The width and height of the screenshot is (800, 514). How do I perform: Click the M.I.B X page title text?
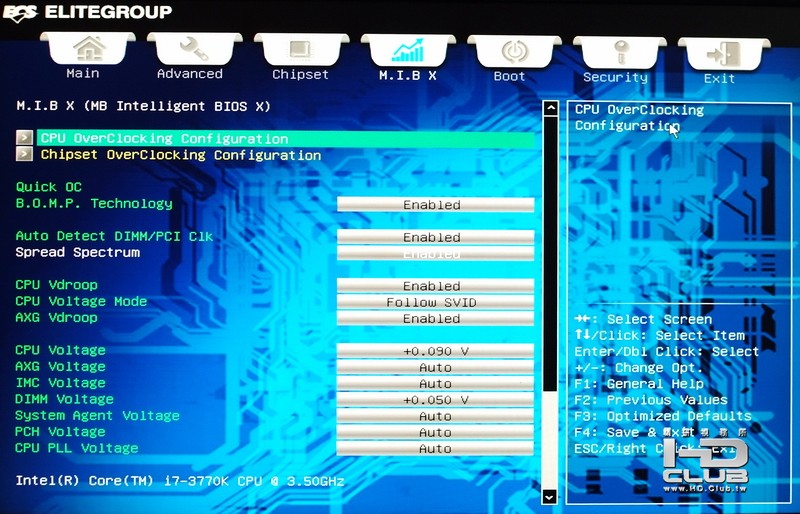[x=143, y=106]
